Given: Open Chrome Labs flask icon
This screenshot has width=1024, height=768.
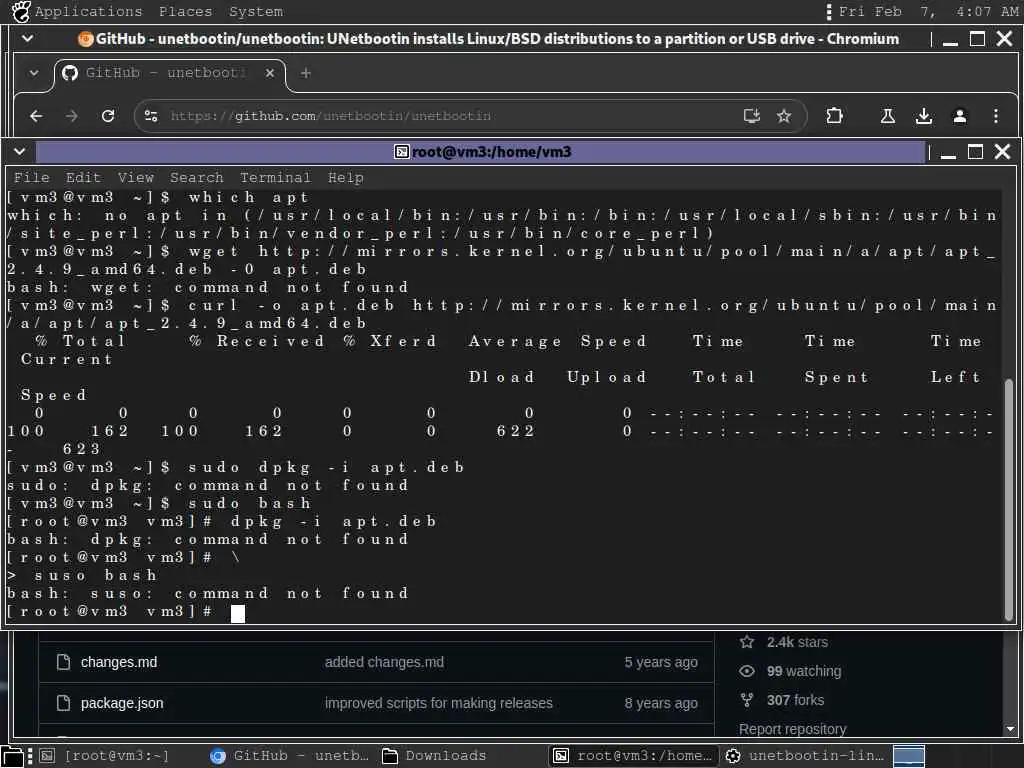Looking at the screenshot, I should 888,116.
